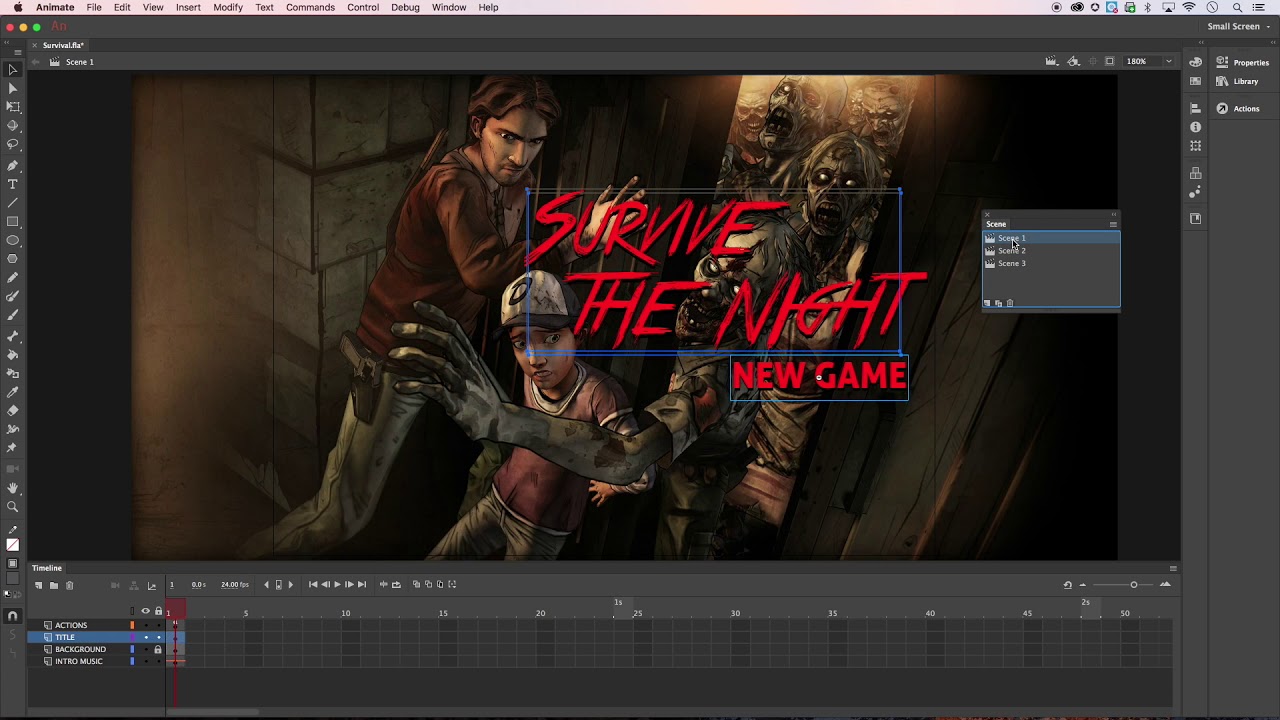Select the Lasso tool
This screenshot has width=1280, height=720.
click(x=13, y=144)
